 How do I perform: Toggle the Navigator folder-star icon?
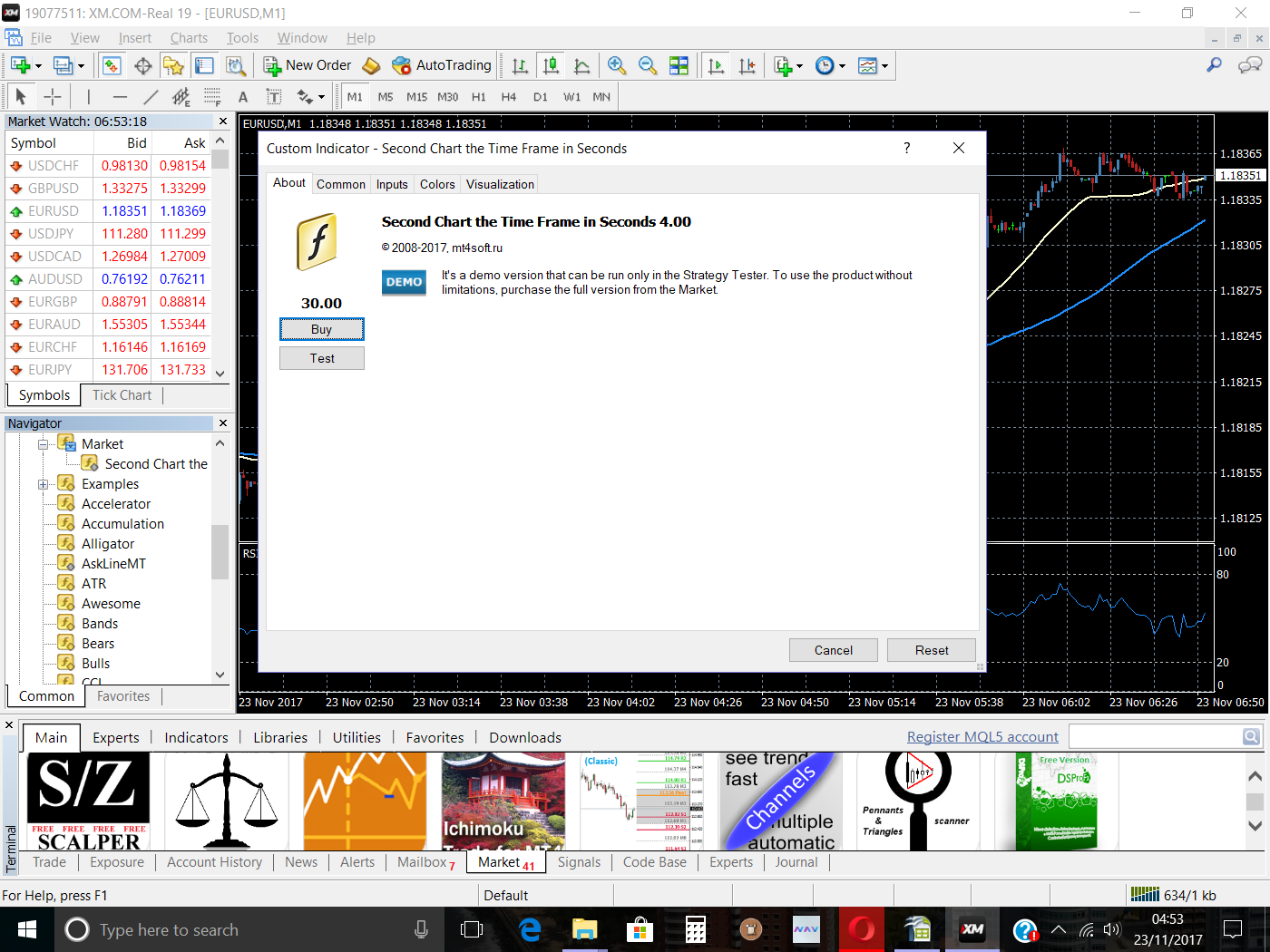point(173,65)
